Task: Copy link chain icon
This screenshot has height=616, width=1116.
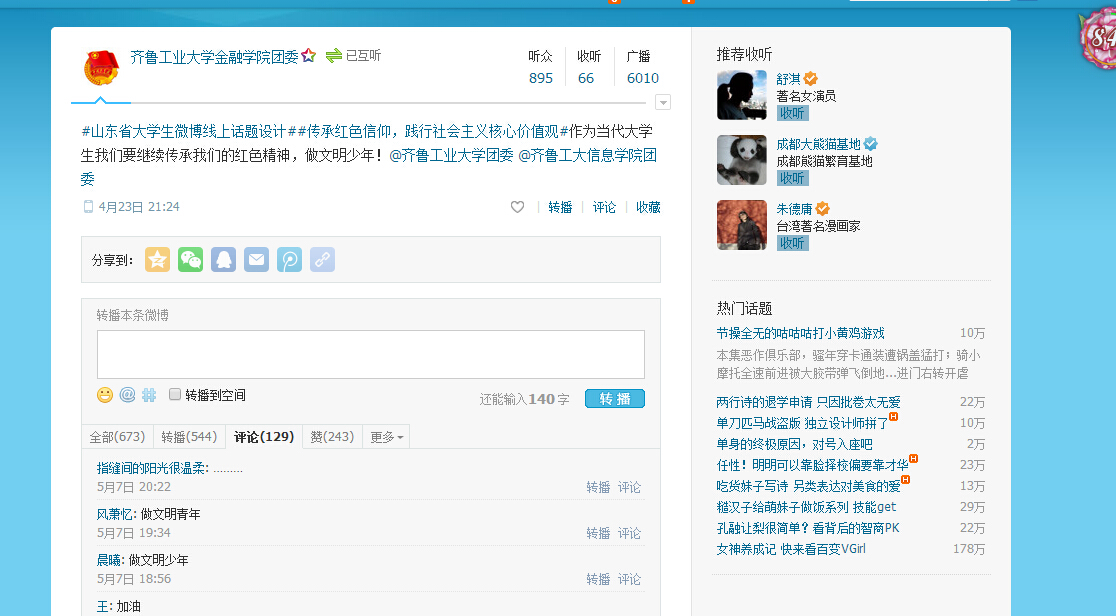Action: 322,260
